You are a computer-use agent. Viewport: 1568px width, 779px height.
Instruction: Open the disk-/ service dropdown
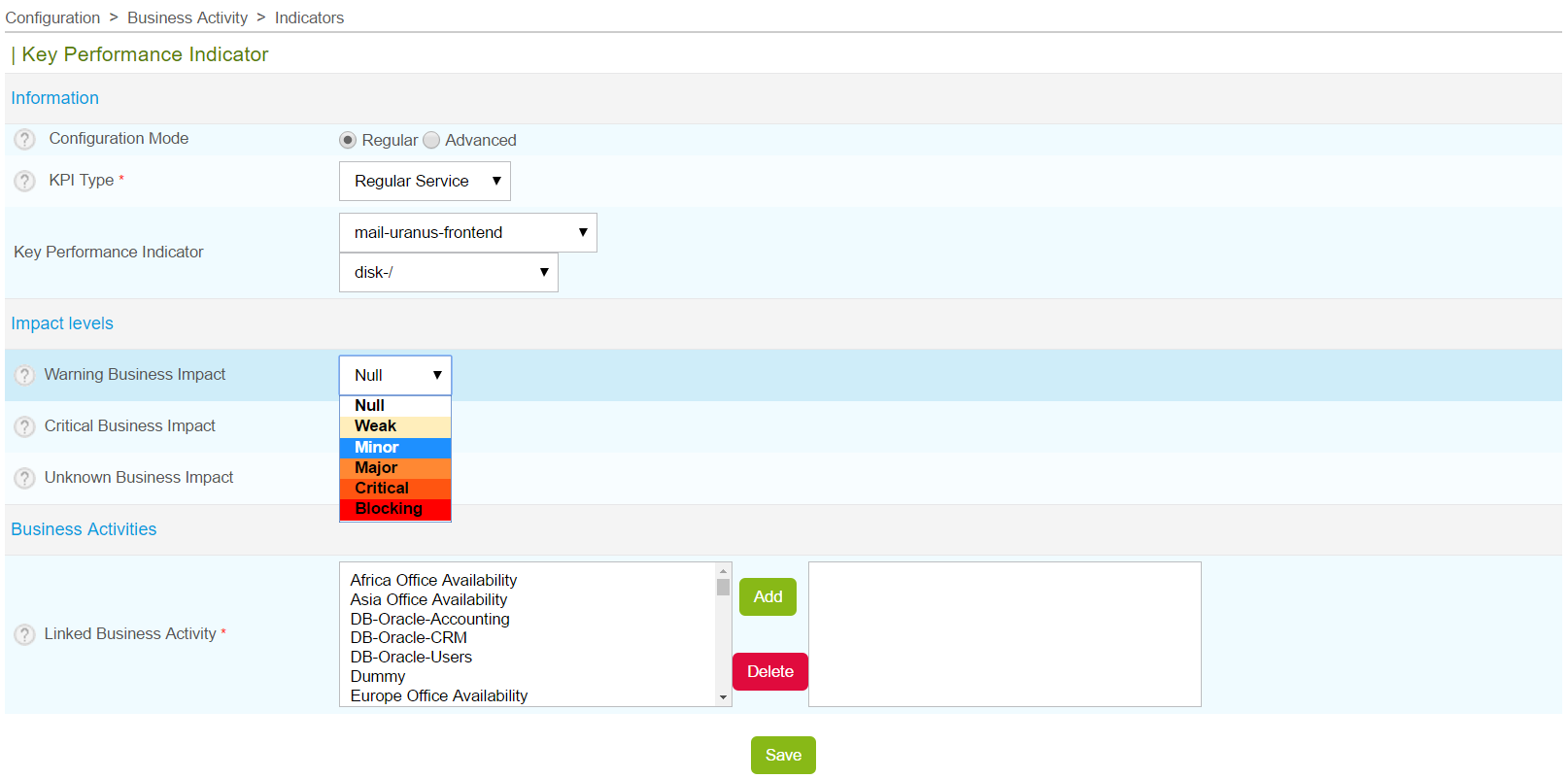click(448, 273)
